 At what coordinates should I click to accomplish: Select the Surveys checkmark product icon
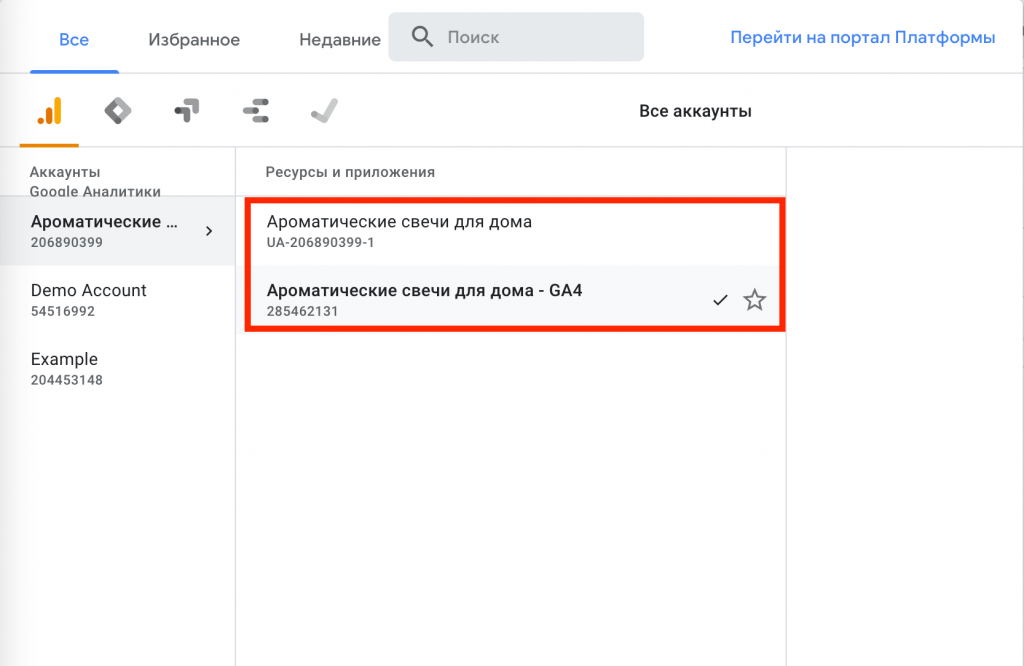tap(324, 111)
